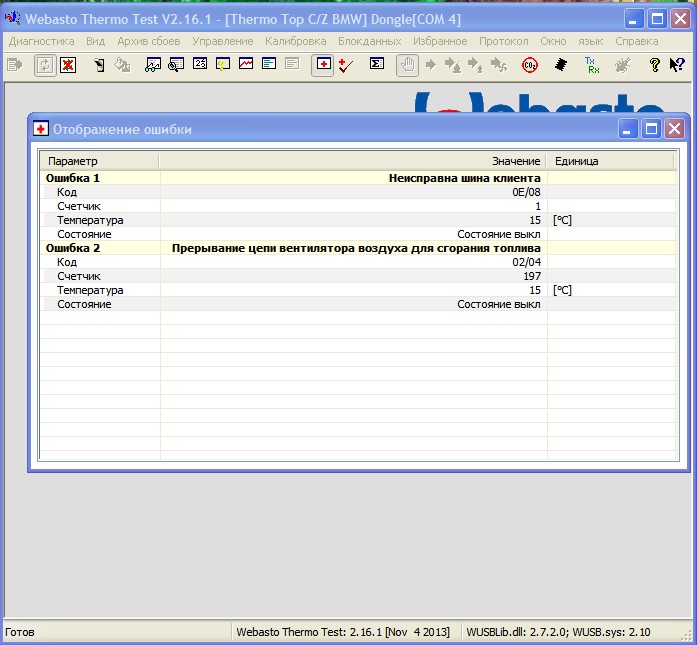Toggle the red cross error display button
The width and height of the screenshot is (697, 645).
323,65
